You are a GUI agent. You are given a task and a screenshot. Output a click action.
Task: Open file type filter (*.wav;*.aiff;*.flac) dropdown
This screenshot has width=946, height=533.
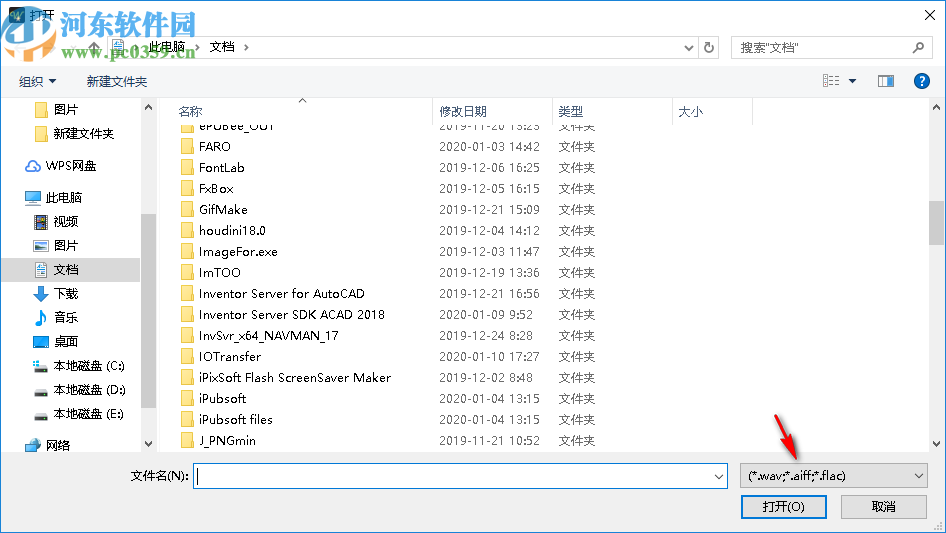[x=833, y=476]
